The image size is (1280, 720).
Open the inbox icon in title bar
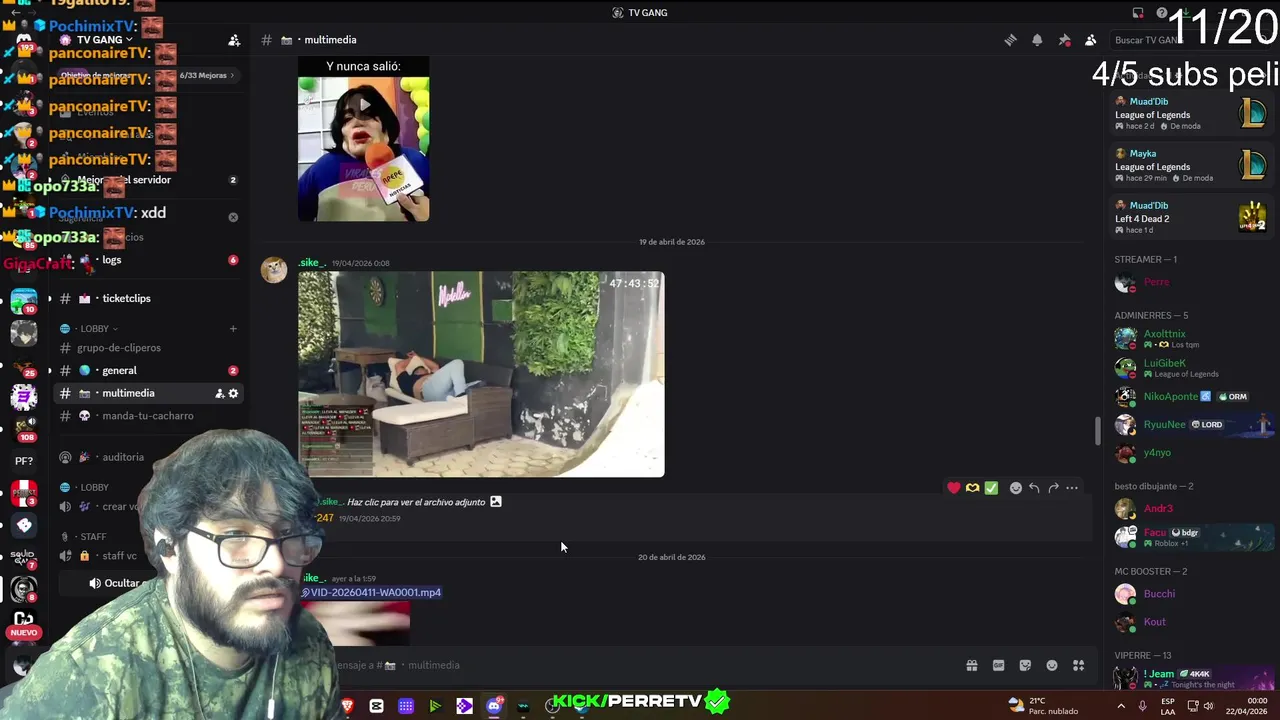1138,13
